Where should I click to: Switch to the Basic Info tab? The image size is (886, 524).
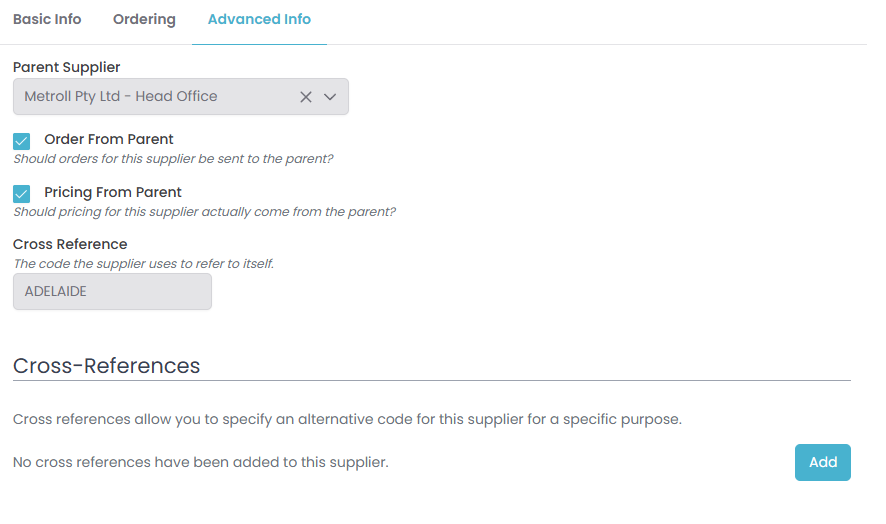coord(47,19)
